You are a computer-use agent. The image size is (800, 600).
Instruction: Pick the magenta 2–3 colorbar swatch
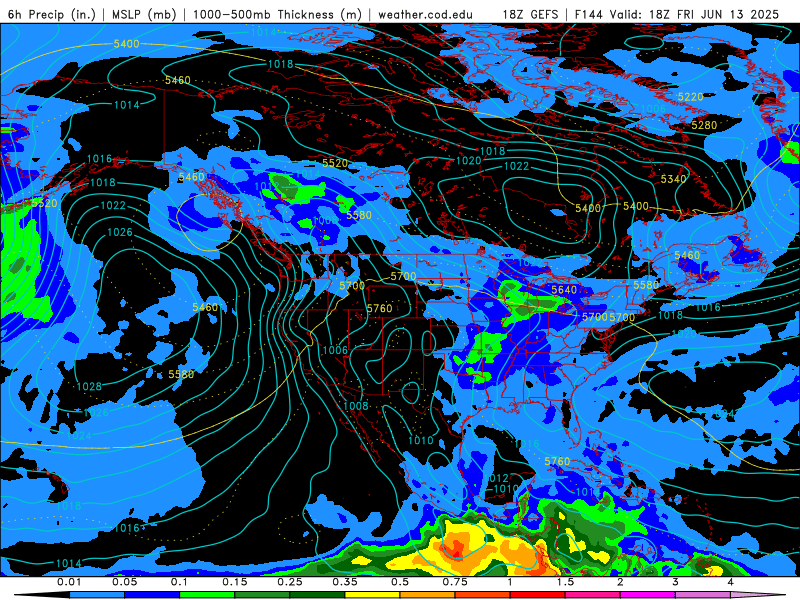pos(648,595)
